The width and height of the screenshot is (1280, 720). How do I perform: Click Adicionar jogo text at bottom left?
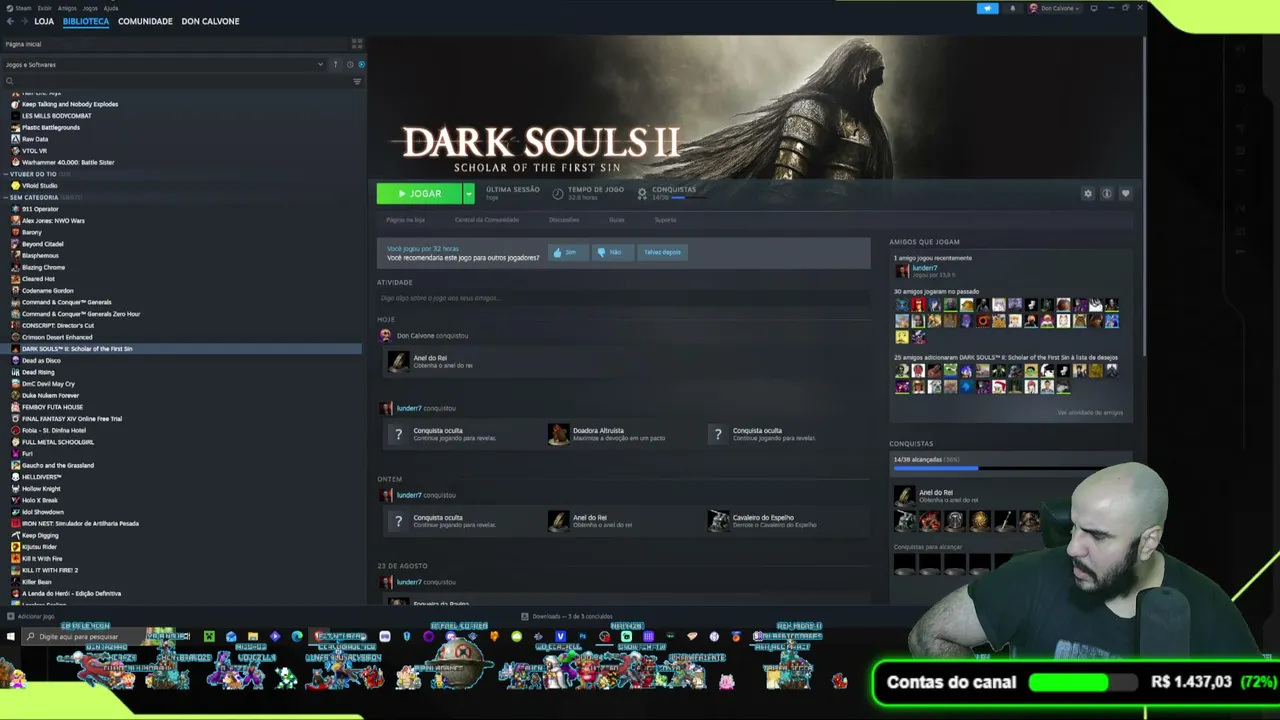(x=36, y=616)
